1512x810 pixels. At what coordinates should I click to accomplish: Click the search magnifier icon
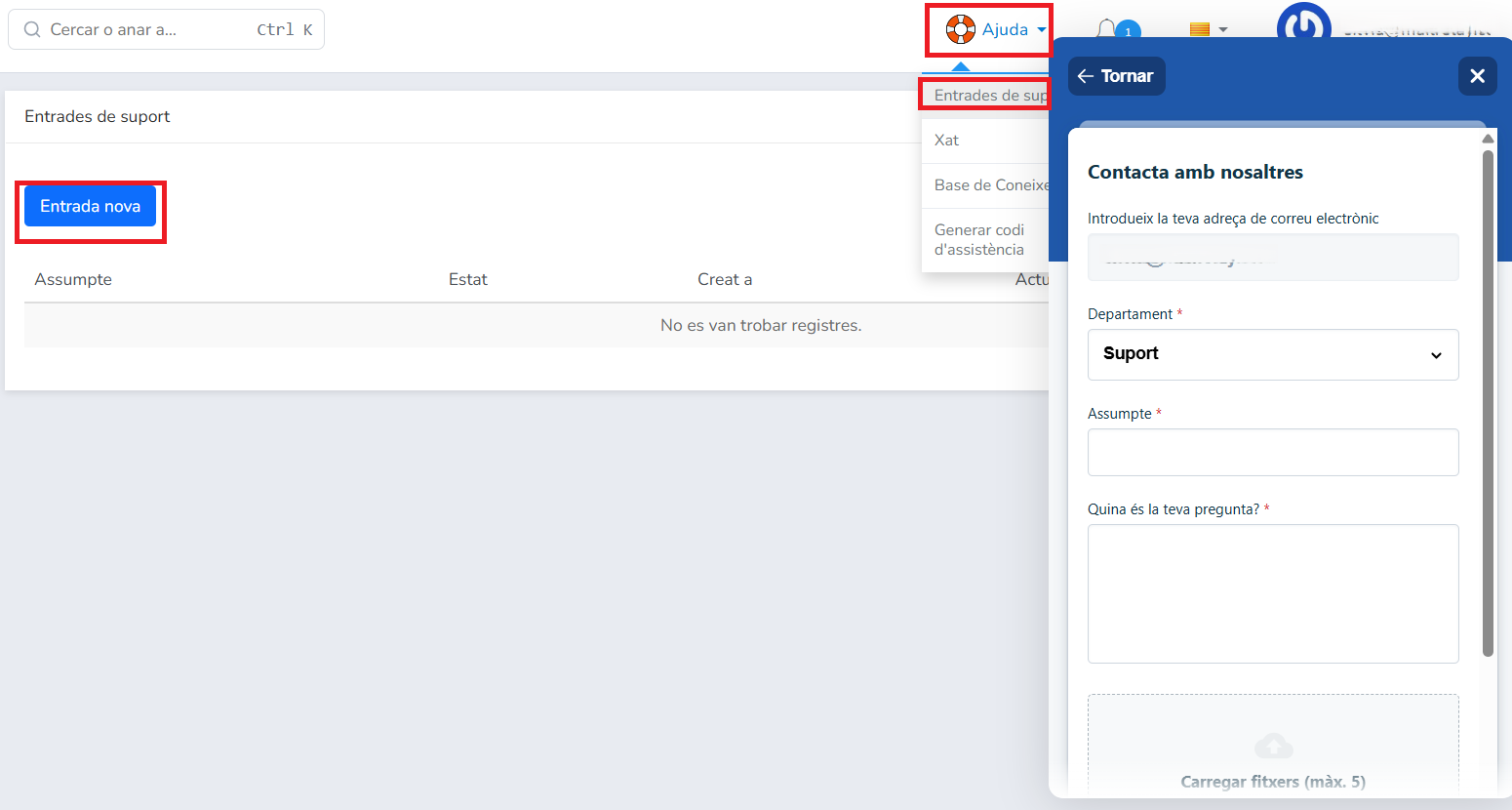(32, 29)
